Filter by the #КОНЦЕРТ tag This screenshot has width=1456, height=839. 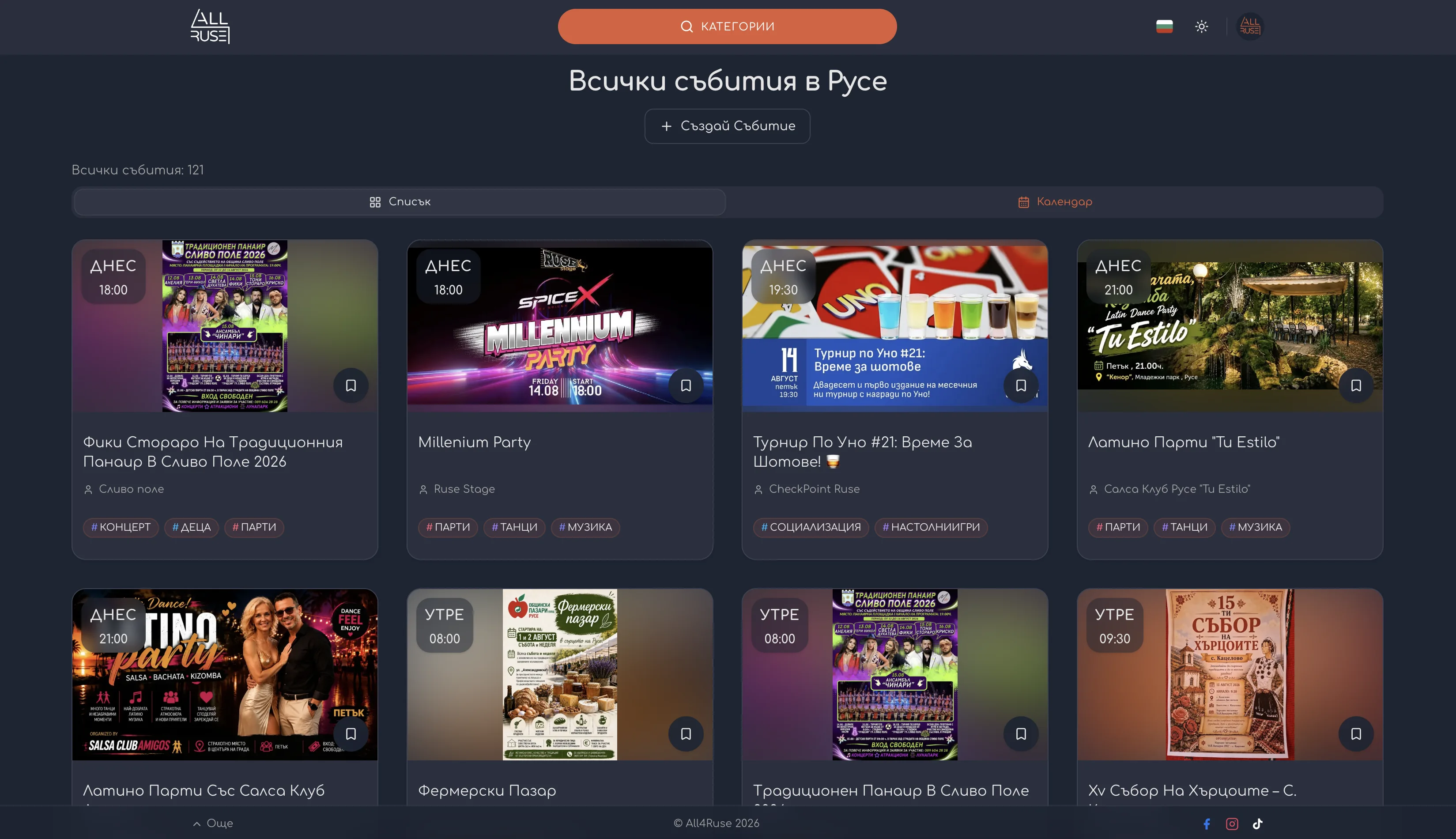click(121, 527)
